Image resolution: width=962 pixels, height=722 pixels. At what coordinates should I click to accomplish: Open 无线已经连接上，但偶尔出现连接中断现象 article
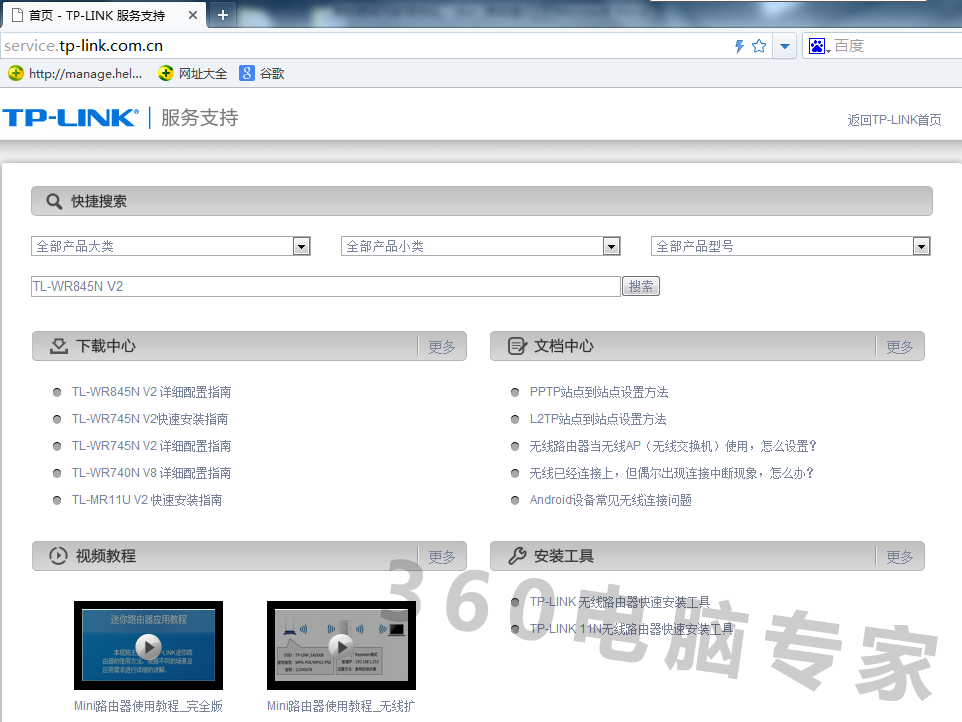672,473
